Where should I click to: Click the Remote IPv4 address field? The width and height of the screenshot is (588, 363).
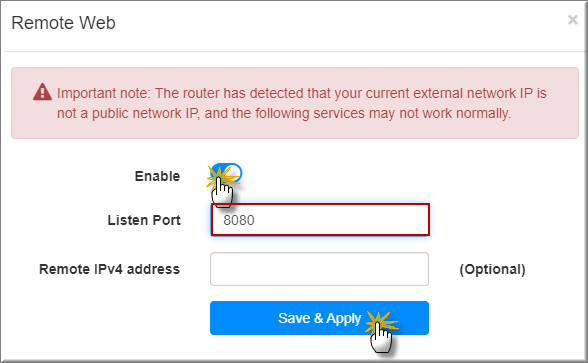[x=319, y=269]
